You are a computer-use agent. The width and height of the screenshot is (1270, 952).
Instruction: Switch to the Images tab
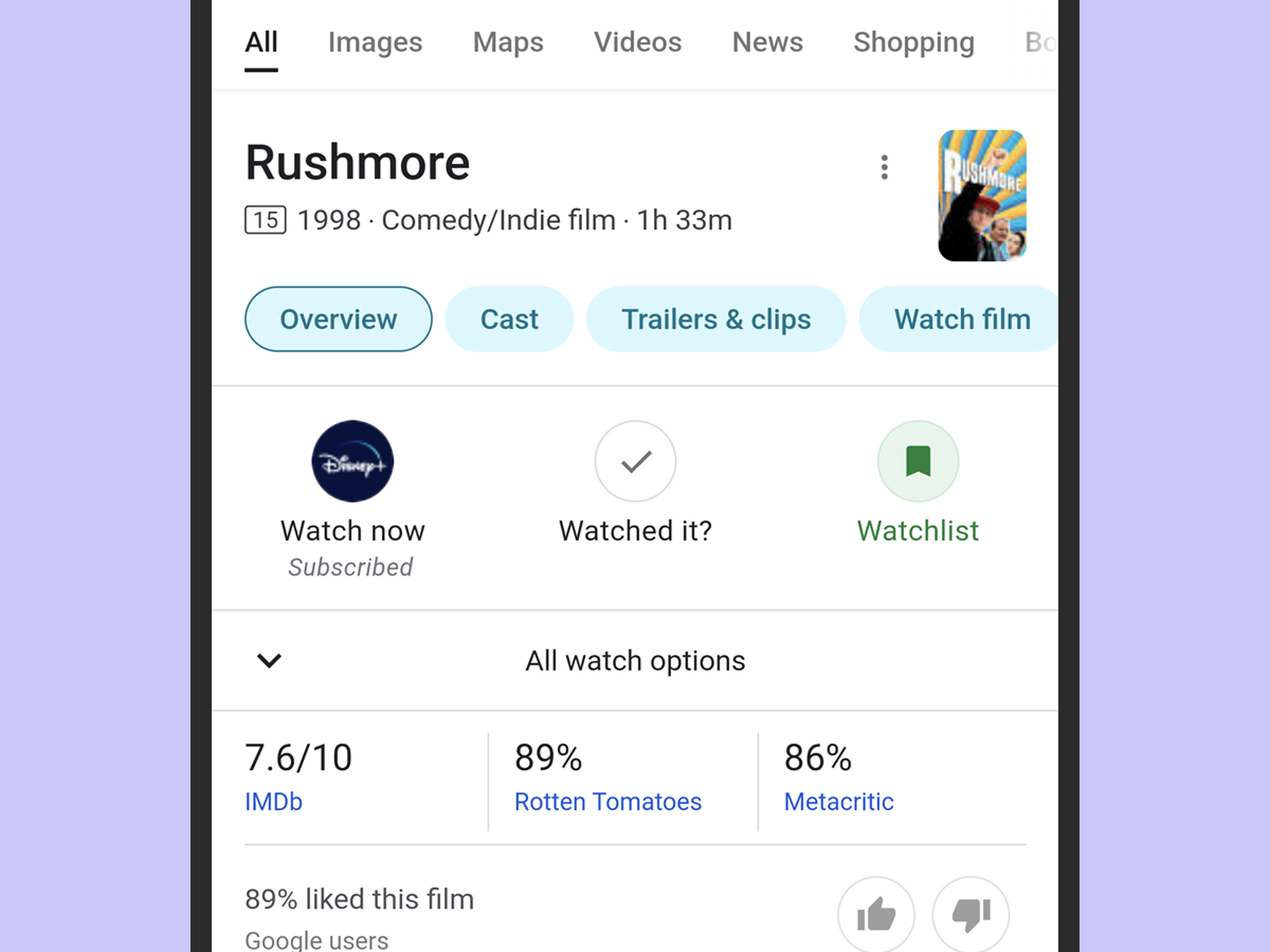(x=375, y=43)
